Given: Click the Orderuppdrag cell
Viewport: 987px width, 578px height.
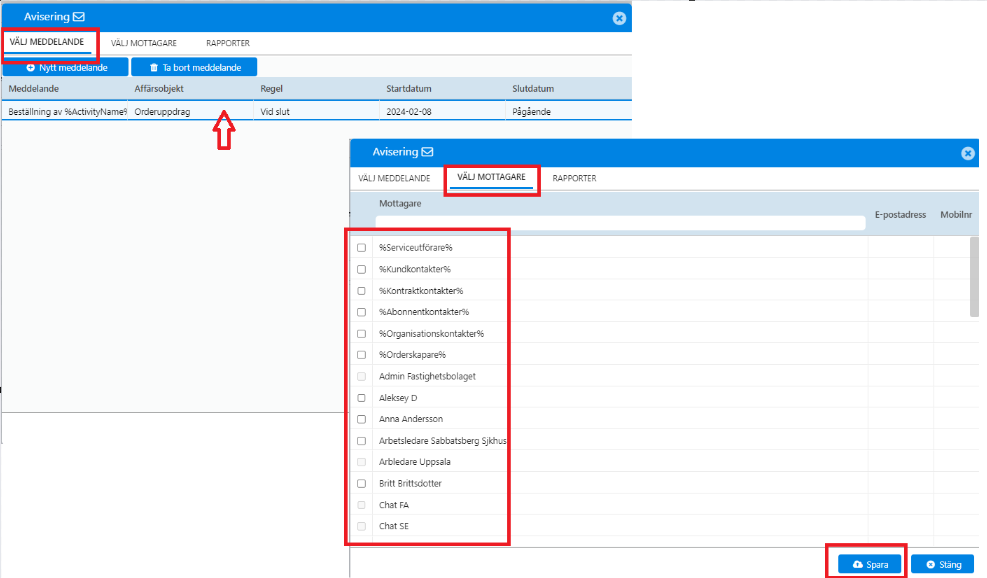Looking at the screenshot, I should (x=191, y=111).
